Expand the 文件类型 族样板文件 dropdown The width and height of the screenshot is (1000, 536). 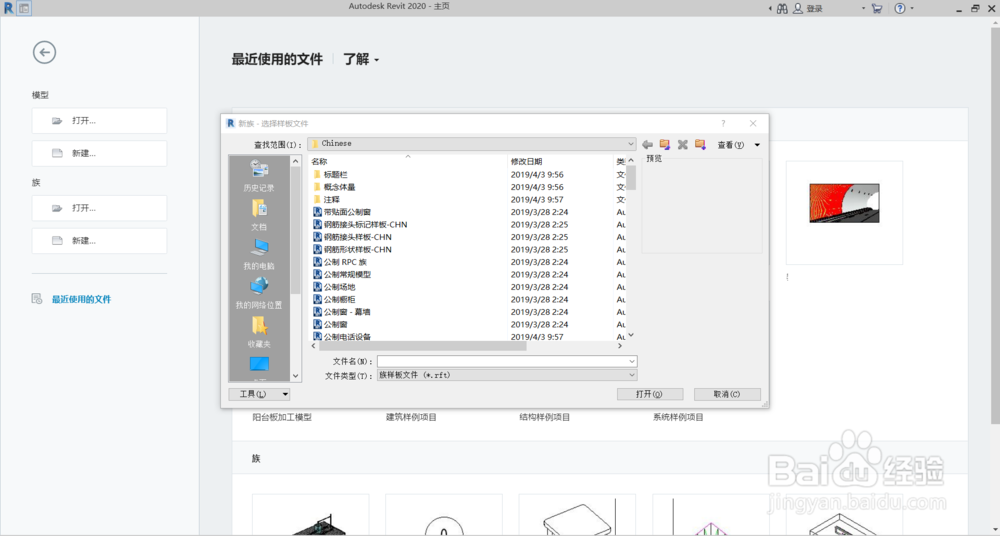pyautogui.click(x=632, y=375)
